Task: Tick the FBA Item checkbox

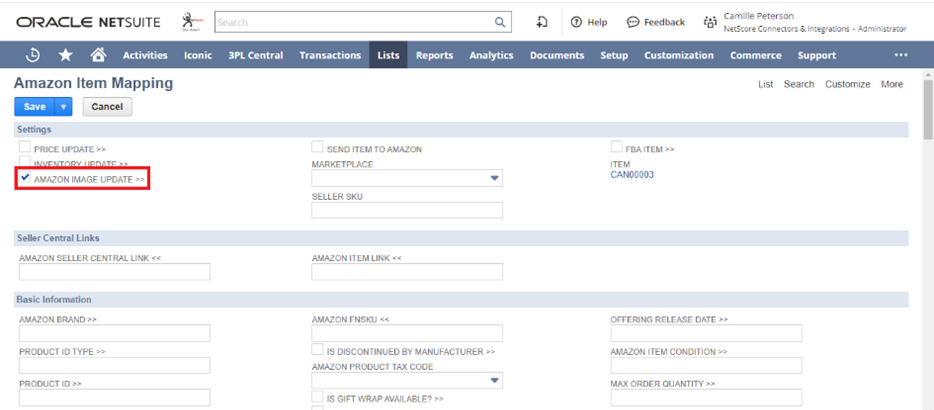Action: pyautogui.click(x=617, y=148)
